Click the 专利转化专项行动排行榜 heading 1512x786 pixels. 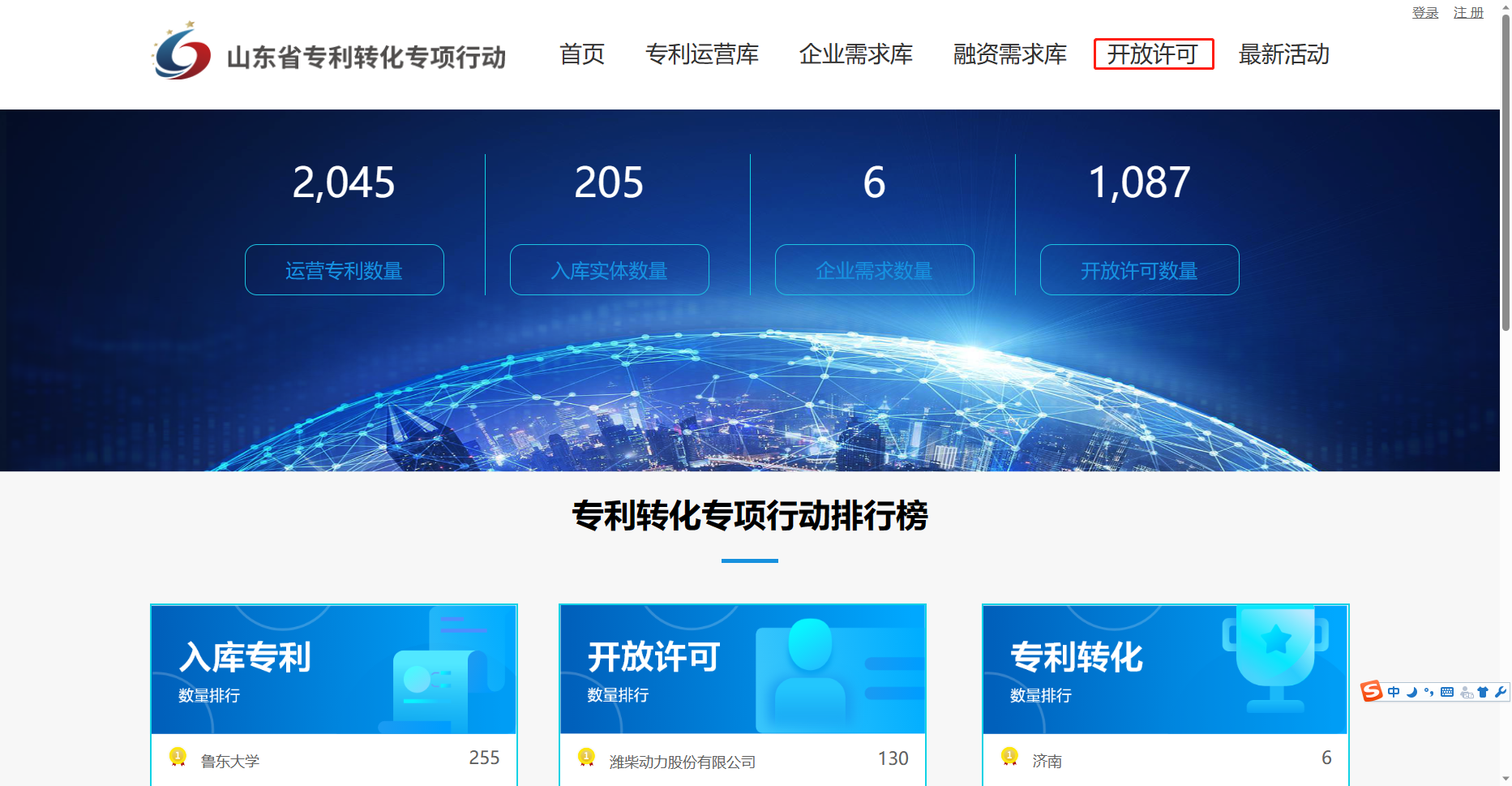pos(750,515)
